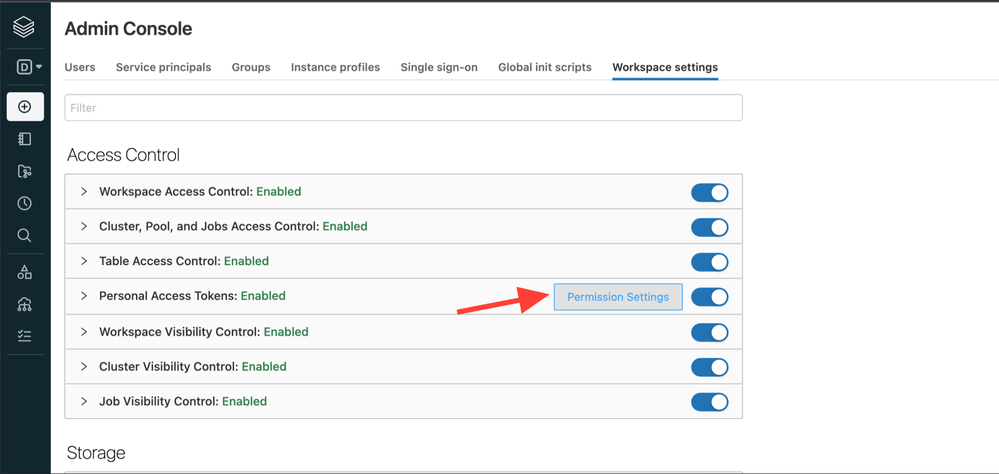
Task: Open the Recents clock icon
Action: click(25, 203)
